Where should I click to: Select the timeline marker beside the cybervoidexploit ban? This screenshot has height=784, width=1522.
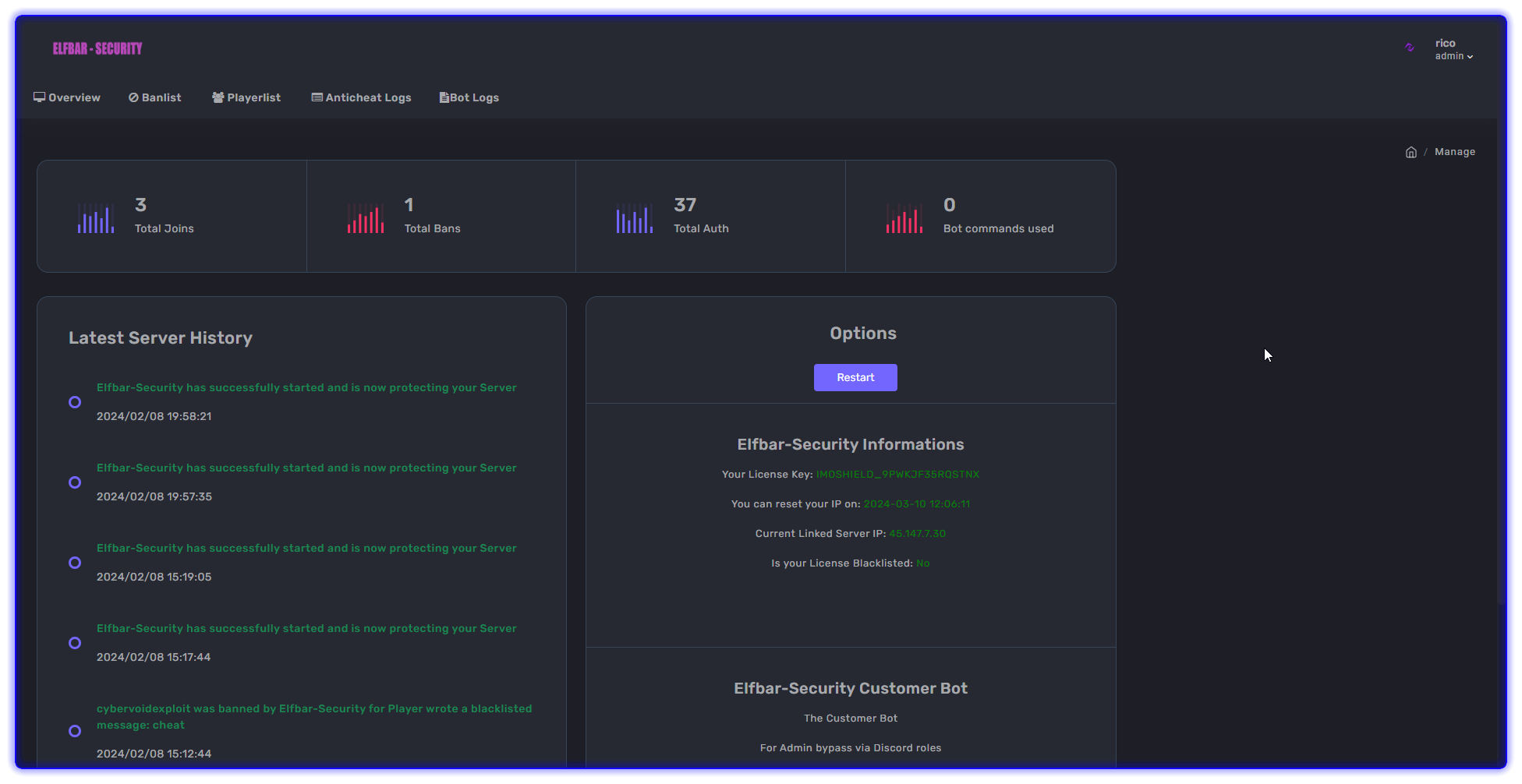pyautogui.click(x=74, y=731)
